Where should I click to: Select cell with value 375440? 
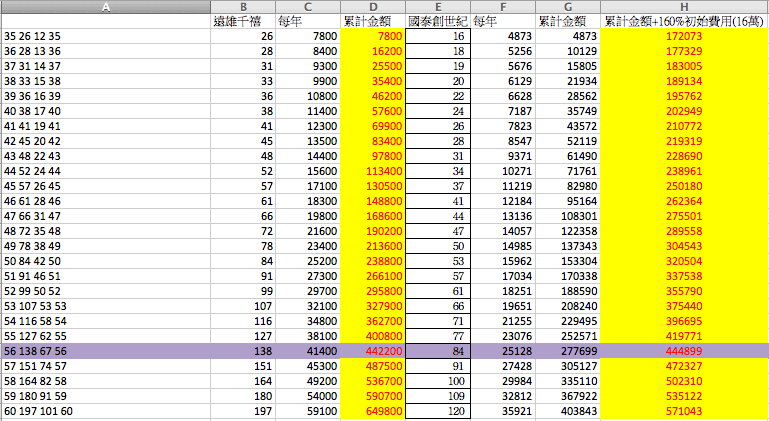point(684,306)
